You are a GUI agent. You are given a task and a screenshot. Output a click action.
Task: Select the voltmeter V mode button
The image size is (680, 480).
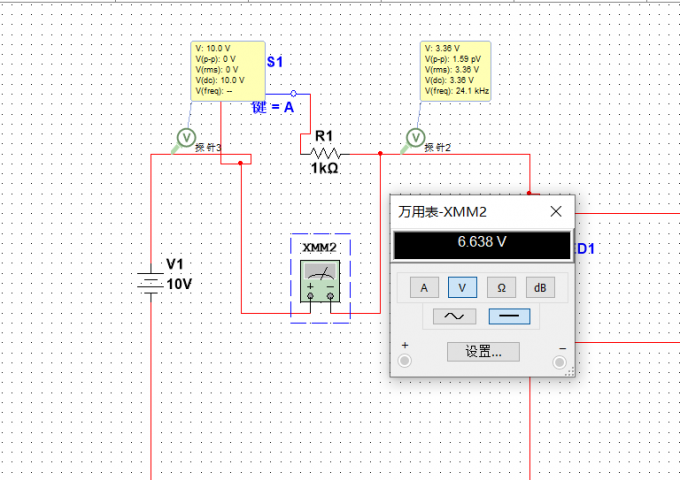[462, 287]
